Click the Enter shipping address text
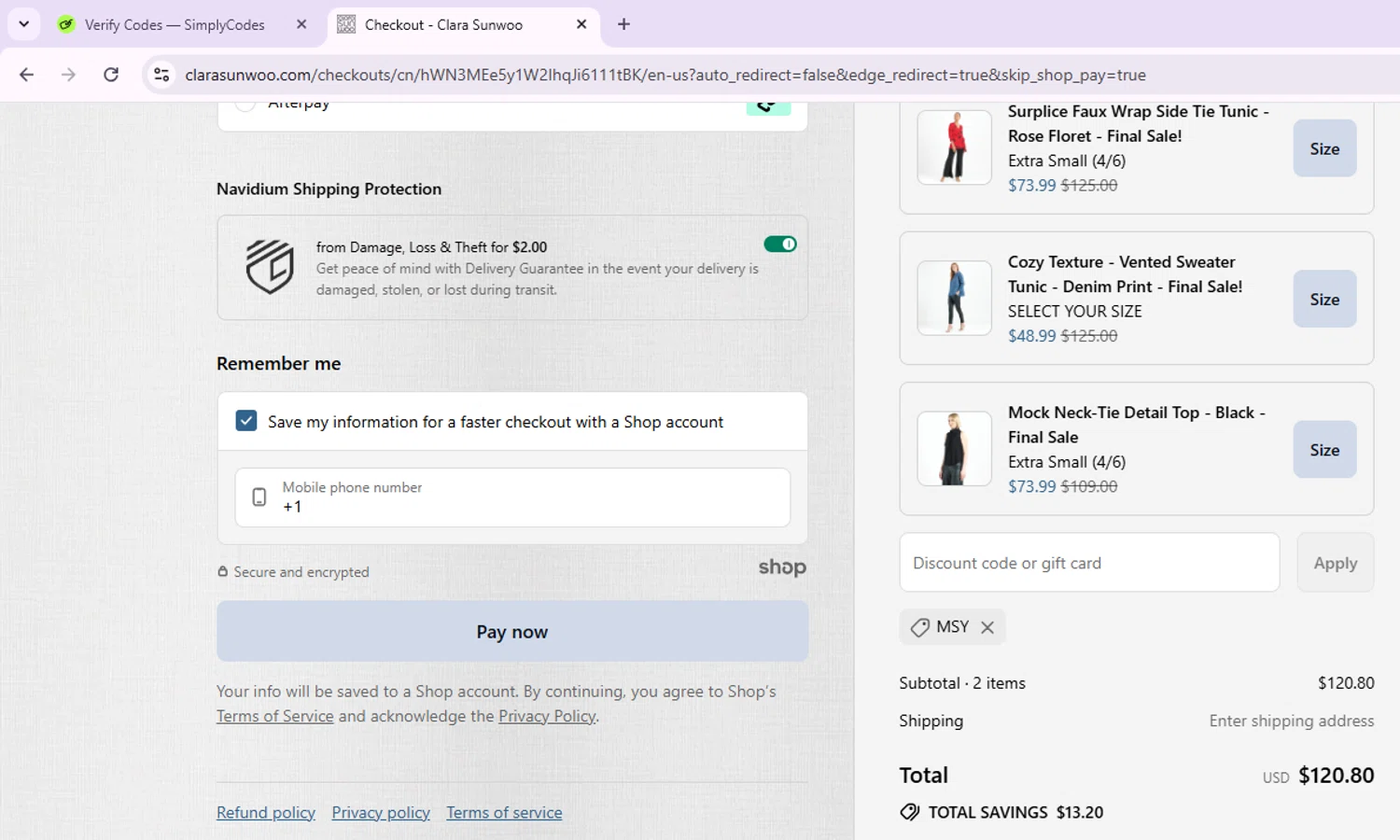Image resolution: width=1400 pixels, height=840 pixels. pyautogui.click(x=1292, y=721)
